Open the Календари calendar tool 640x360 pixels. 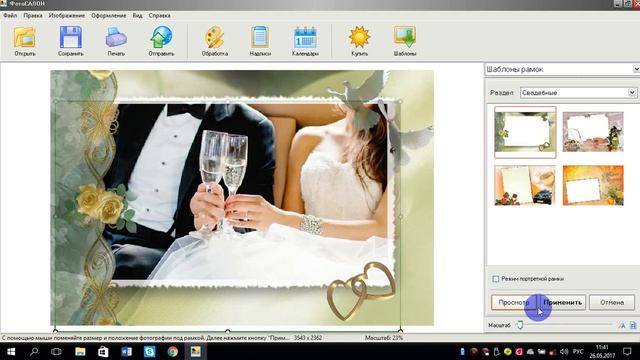[x=305, y=41]
